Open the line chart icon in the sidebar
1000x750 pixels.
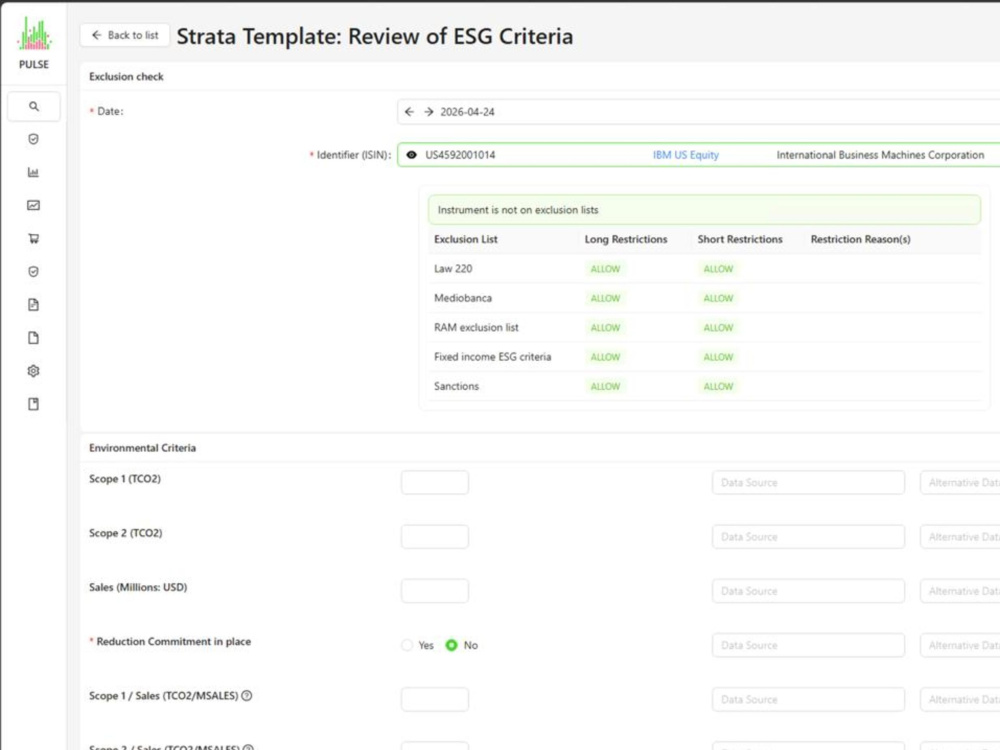pyautogui.click(x=34, y=205)
